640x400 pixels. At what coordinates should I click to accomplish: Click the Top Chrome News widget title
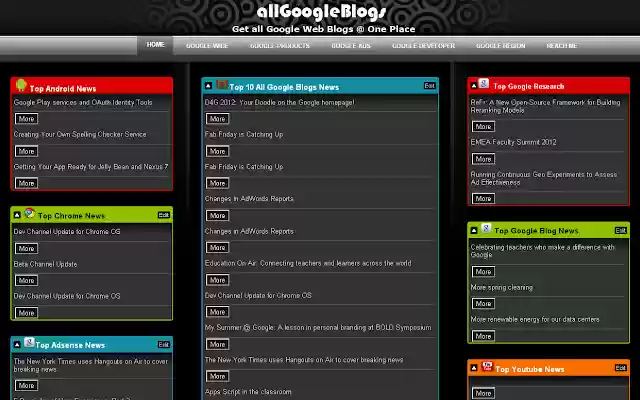(x=71, y=216)
